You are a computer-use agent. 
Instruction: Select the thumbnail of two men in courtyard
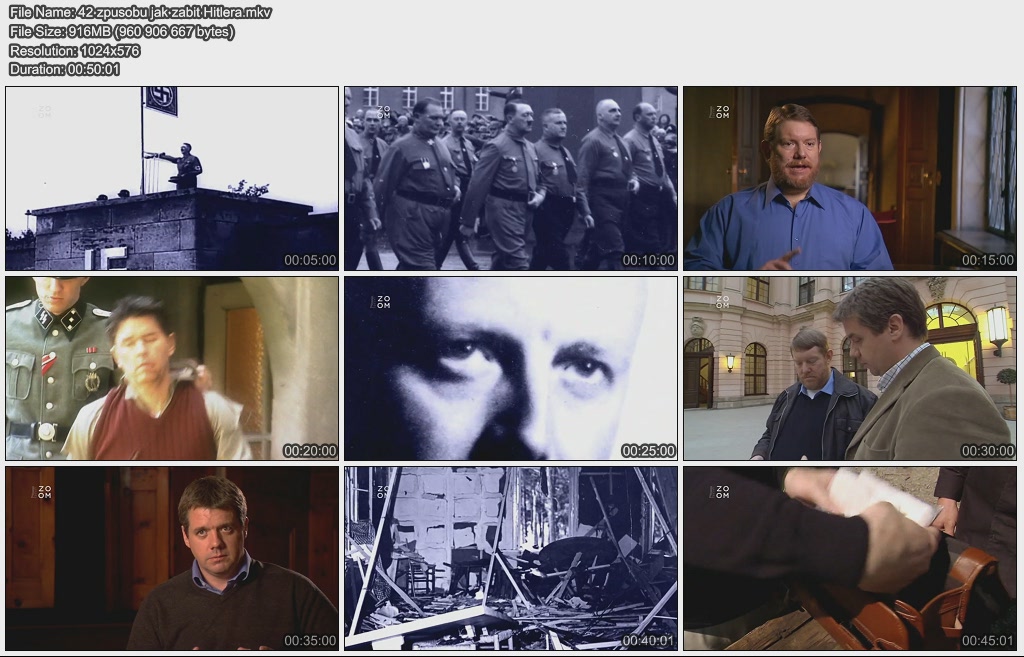pos(849,368)
